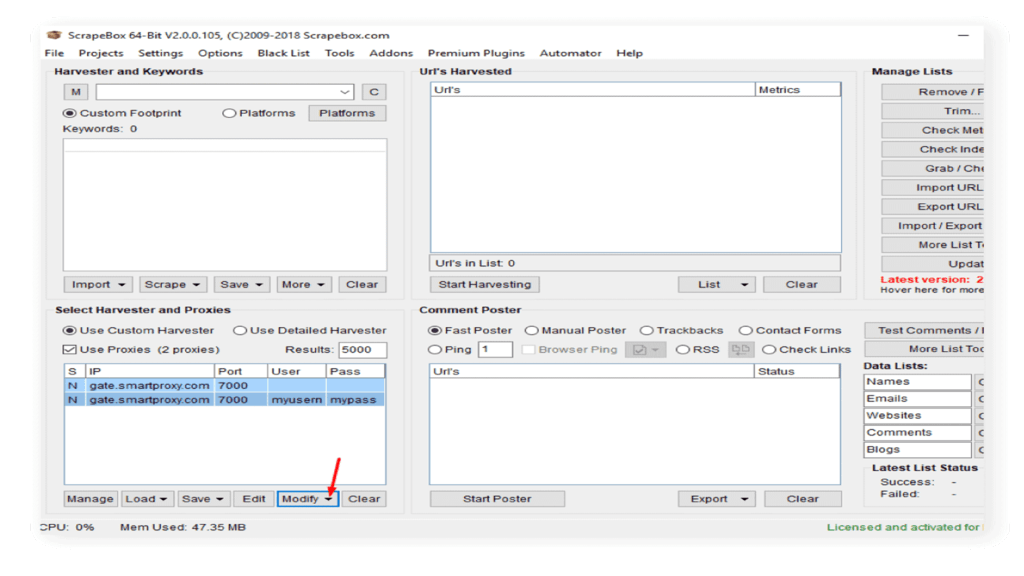The height and width of the screenshot is (576, 1024).
Task: Open the List dropdown under harvested URLs
Action: point(716,285)
